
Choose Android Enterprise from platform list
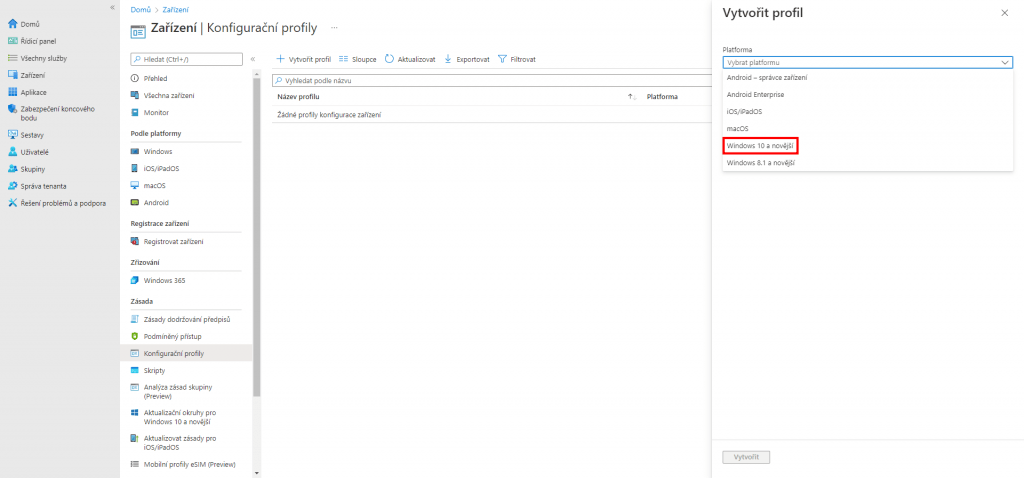tap(755, 94)
